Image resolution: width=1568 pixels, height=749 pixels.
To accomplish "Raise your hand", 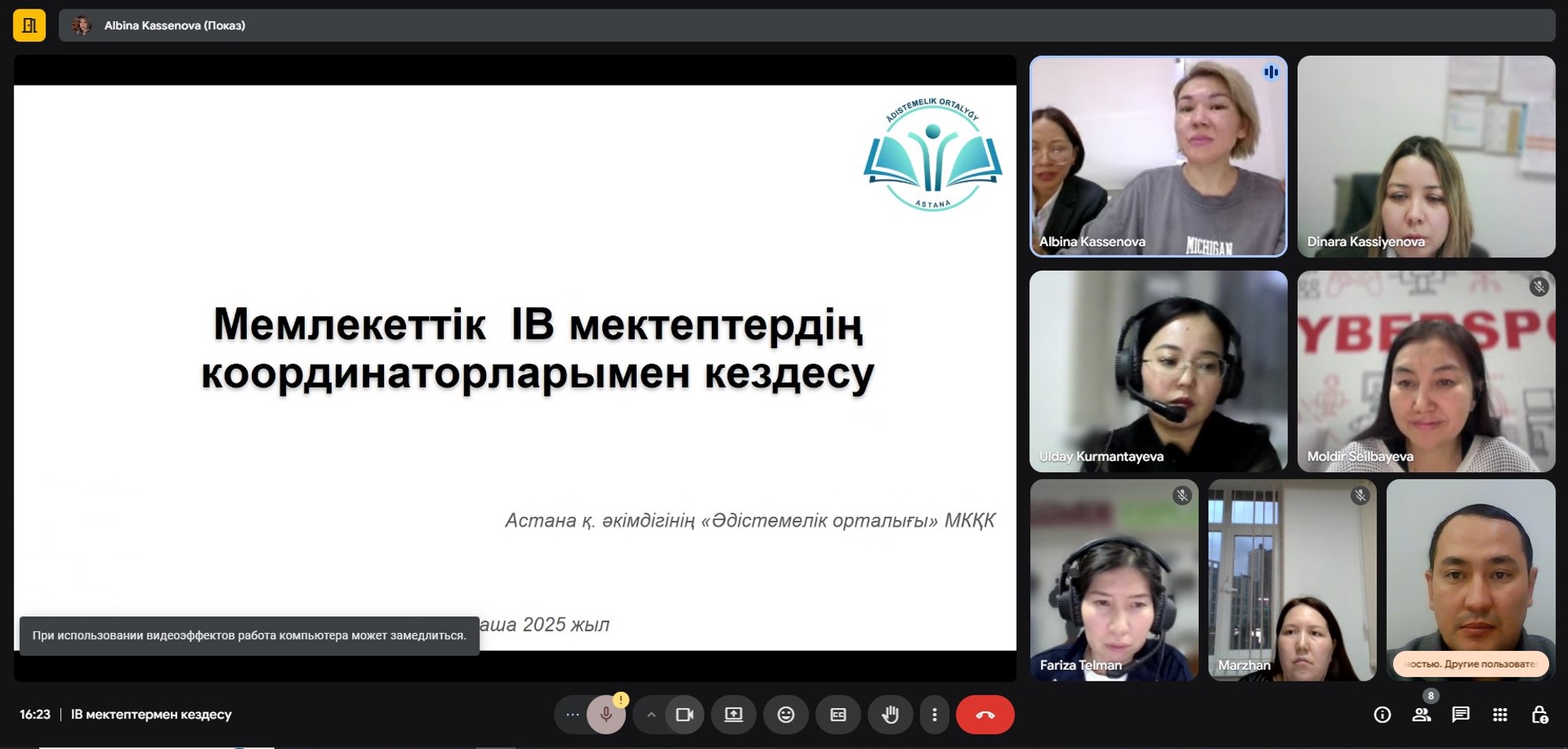I will tap(890, 714).
